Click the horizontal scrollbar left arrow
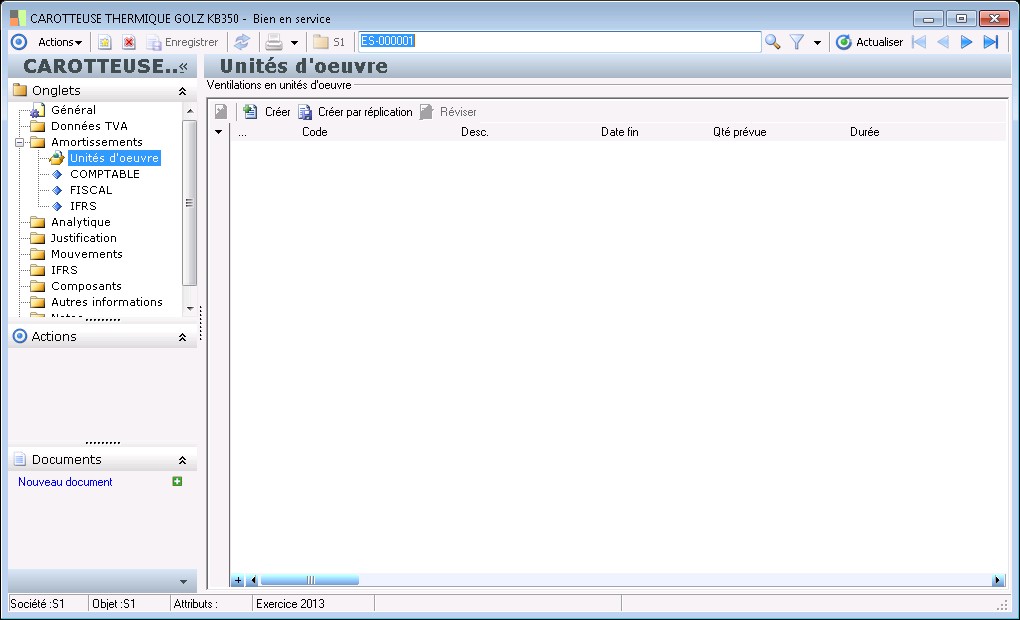 [x=253, y=580]
